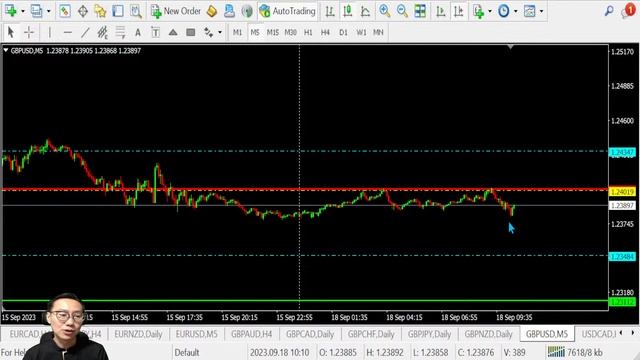Select the Cursor arrow tool
Screen dimensions: 640x360
[11, 32]
